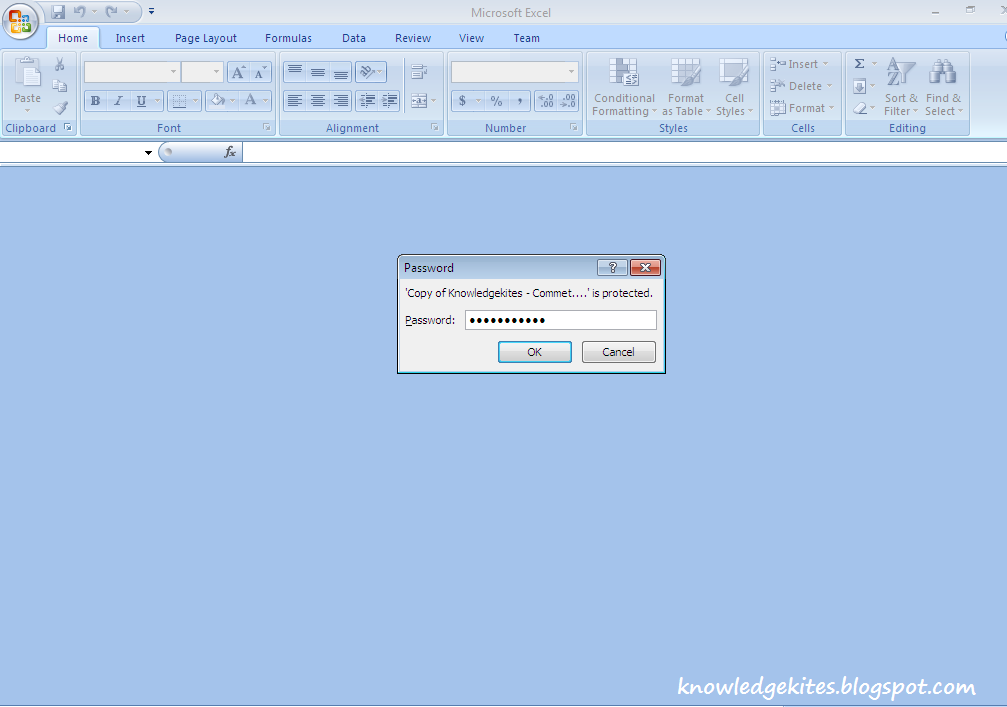Click Merge and Center icon
This screenshot has width=1007, height=707.
tap(419, 101)
